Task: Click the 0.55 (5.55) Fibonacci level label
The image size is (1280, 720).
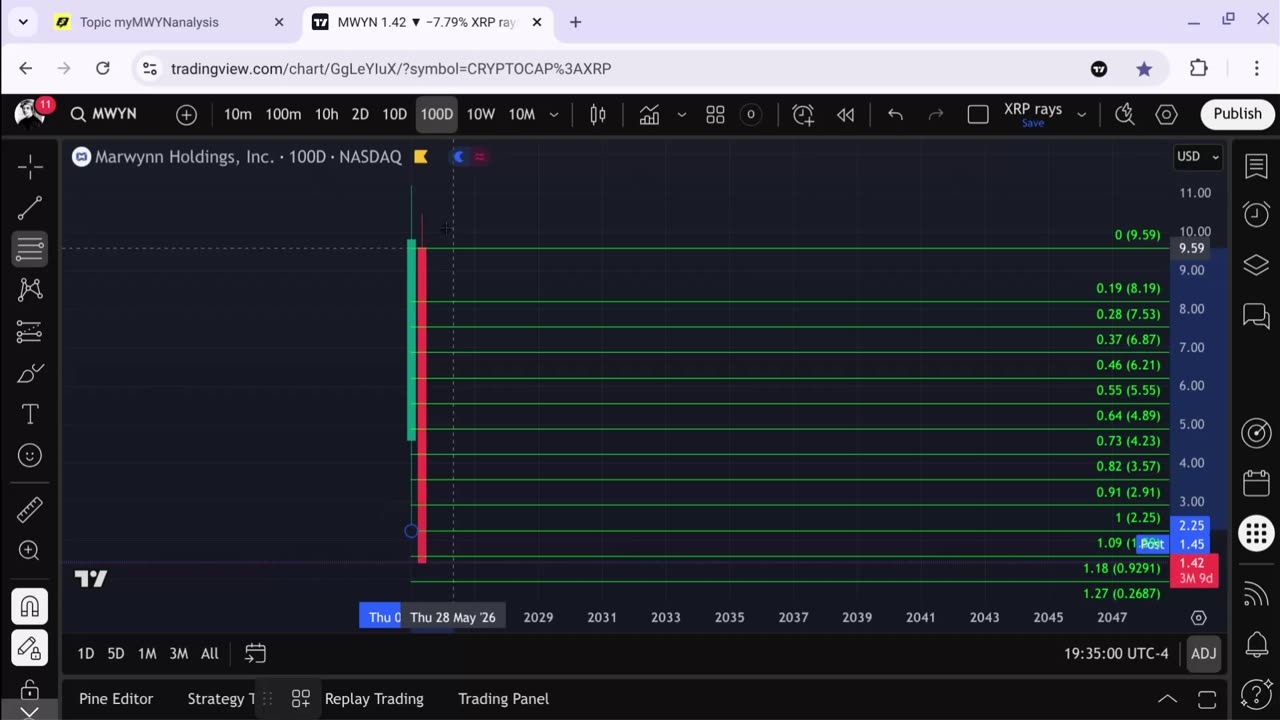Action: 1128,391
